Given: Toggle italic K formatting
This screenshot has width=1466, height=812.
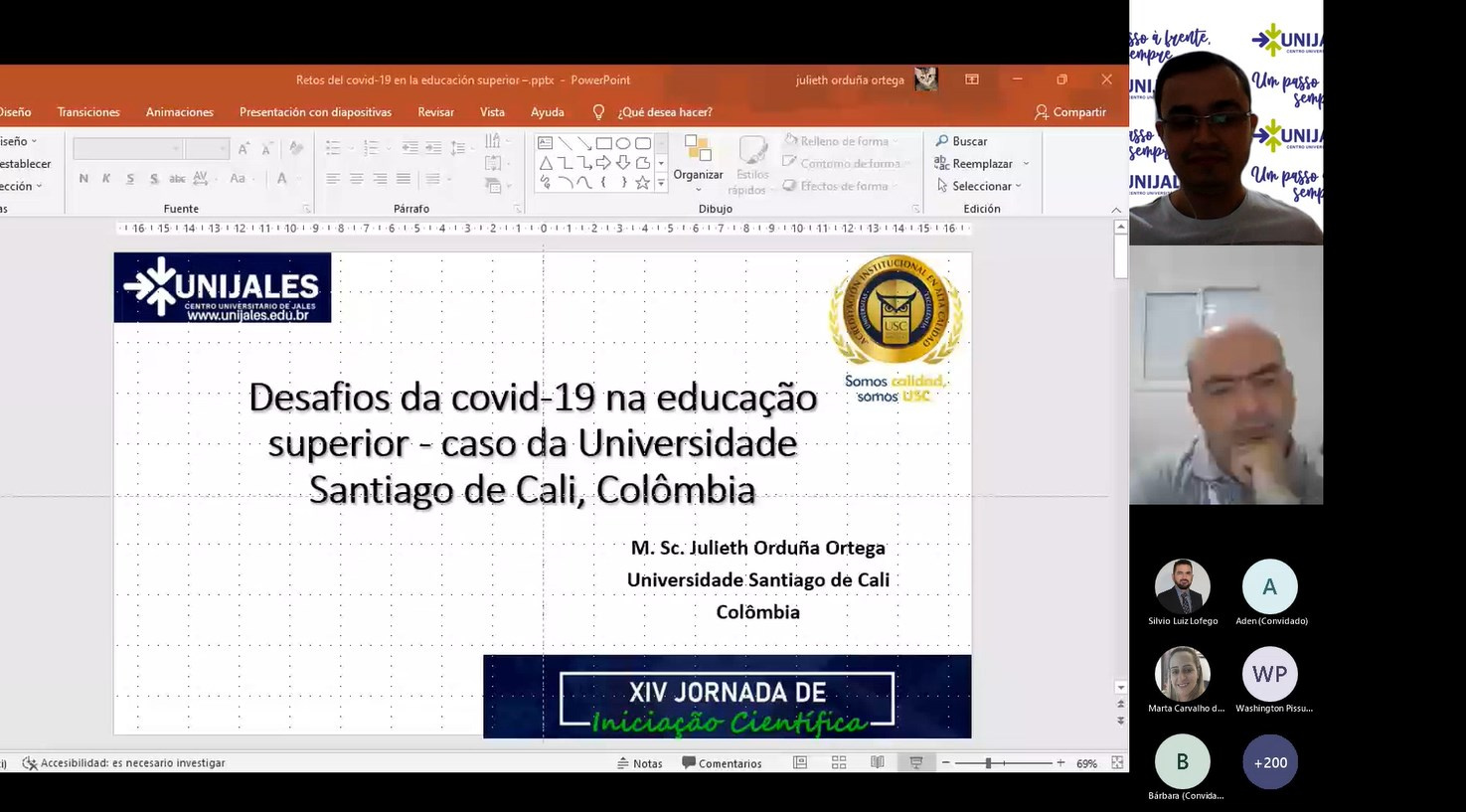Looking at the screenshot, I should 106,179.
